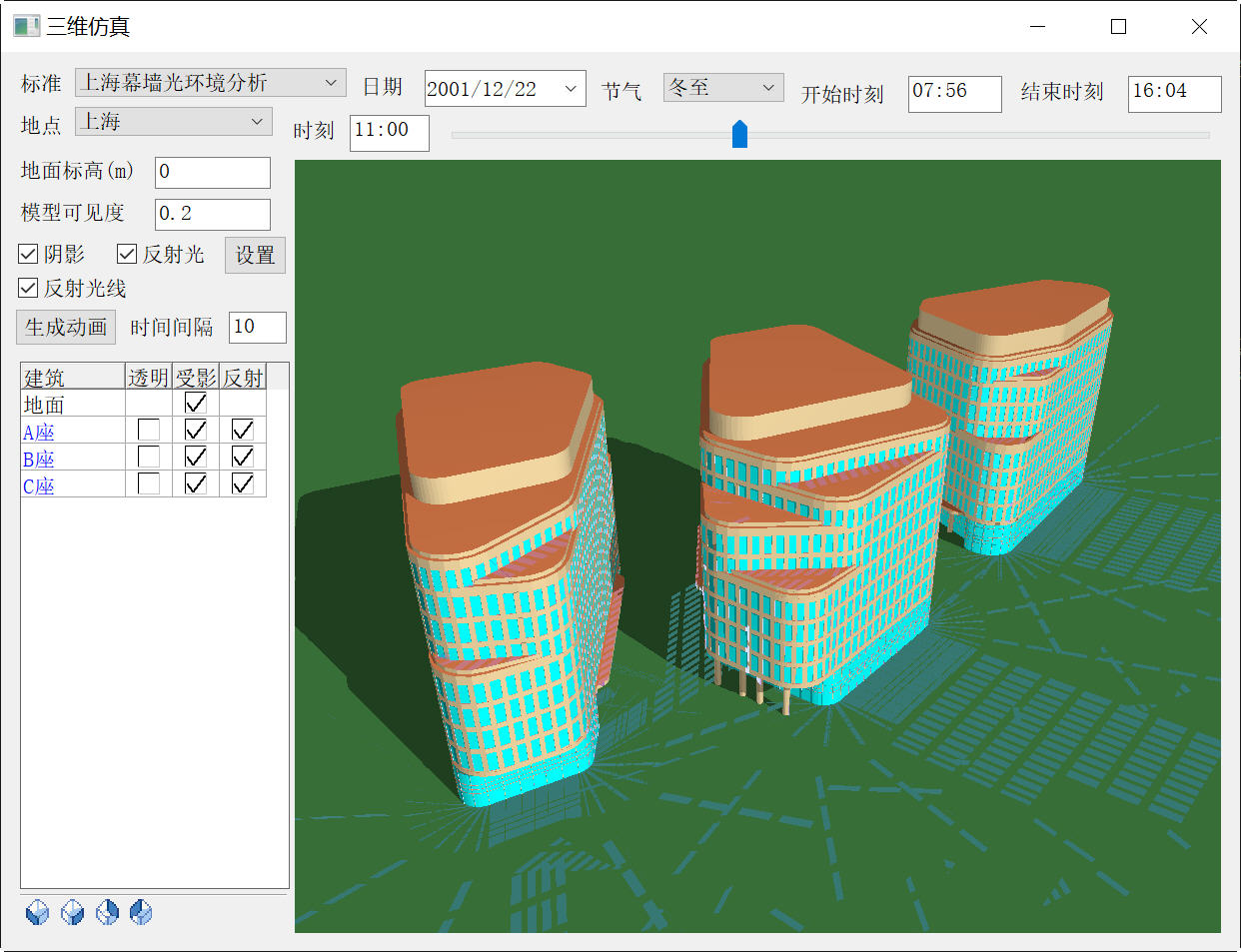Uncheck 受影 for B座
1241x952 pixels.
(196, 458)
